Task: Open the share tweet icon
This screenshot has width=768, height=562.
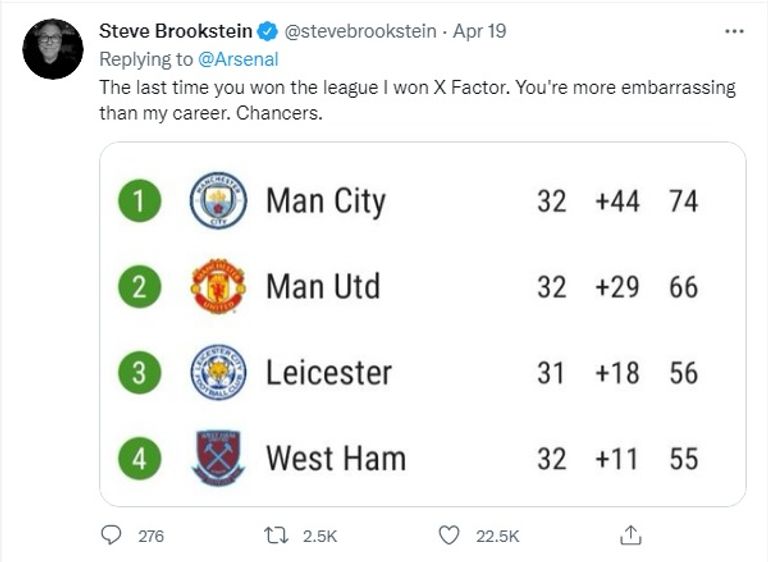Action: pos(630,536)
